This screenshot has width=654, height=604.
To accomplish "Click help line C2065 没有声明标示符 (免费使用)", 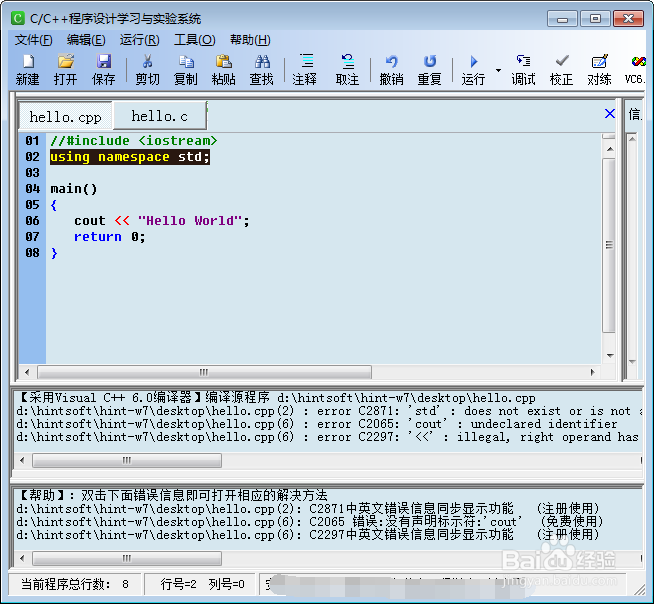I will click(310, 521).
